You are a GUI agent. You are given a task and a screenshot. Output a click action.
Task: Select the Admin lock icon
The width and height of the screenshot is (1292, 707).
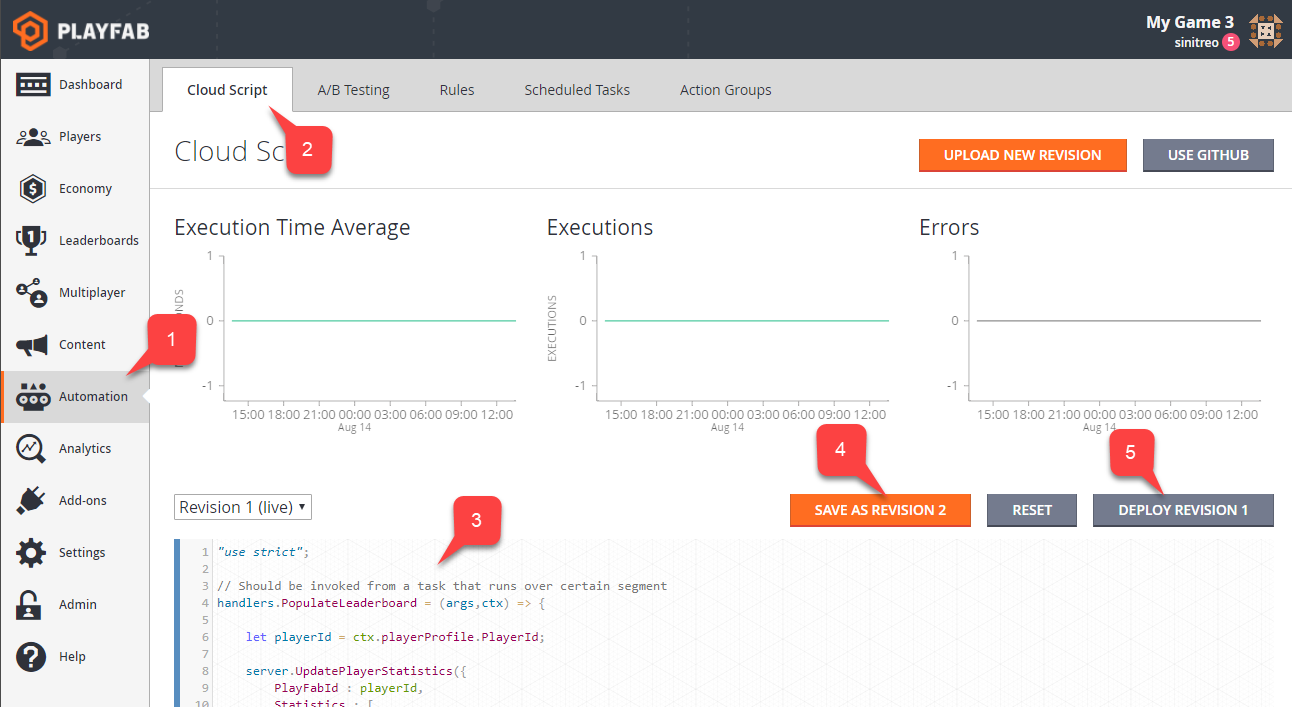coord(33,604)
